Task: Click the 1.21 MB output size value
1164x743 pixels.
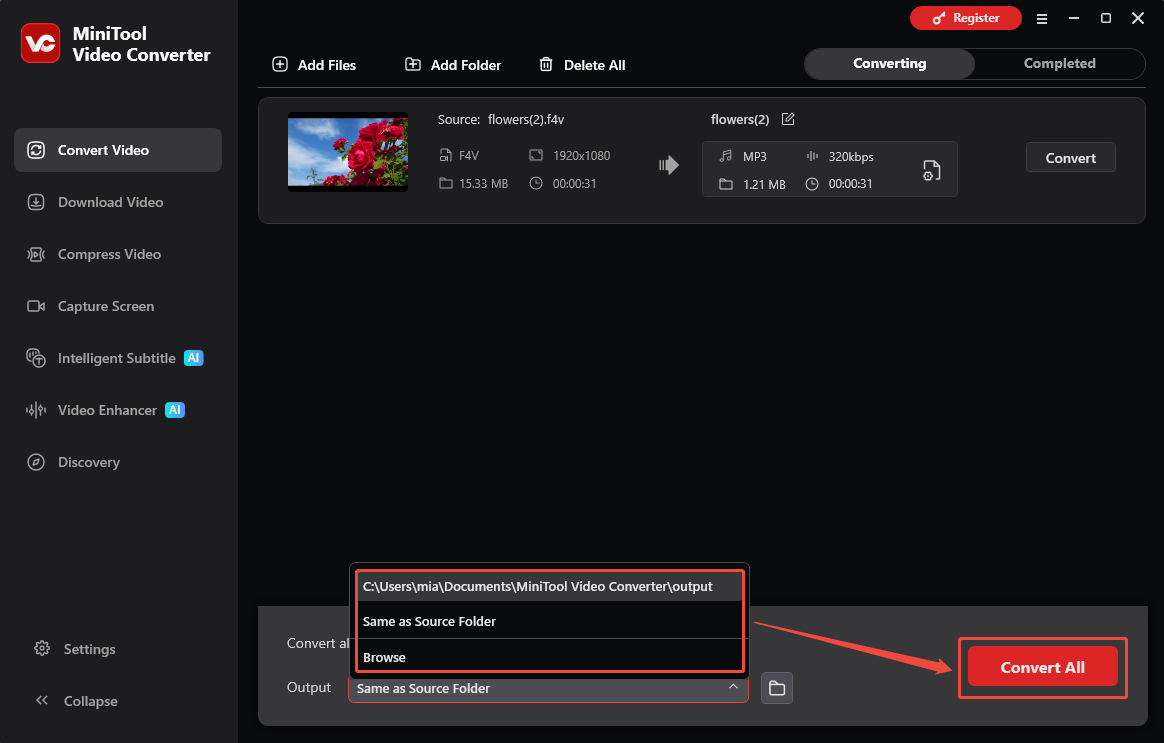Action: 764,184
